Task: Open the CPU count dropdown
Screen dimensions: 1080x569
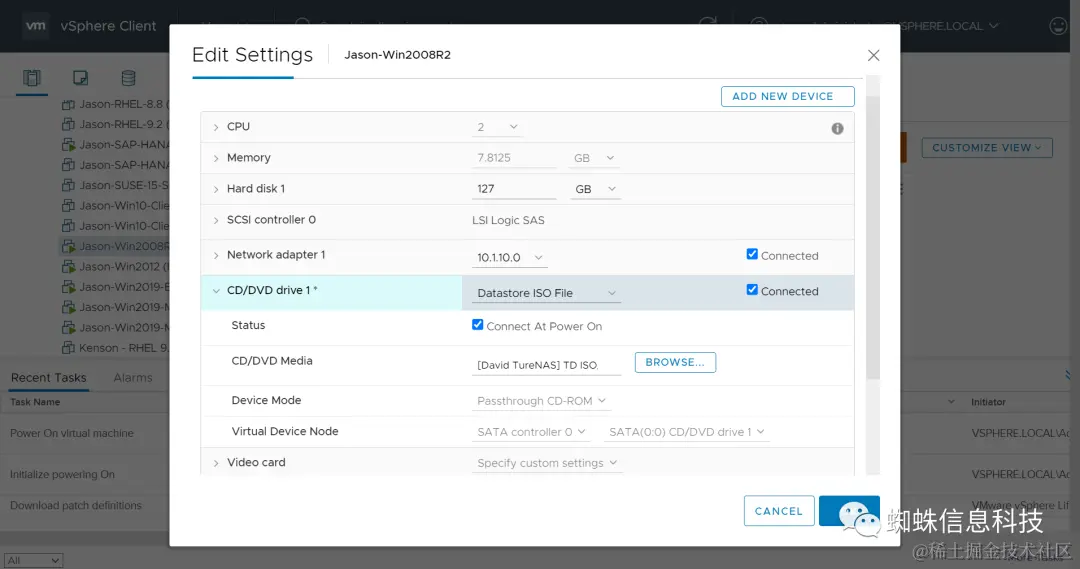Action: click(497, 127)
